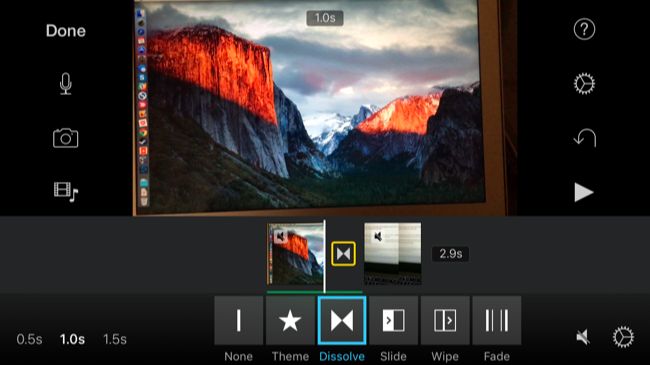650x365 pixels.
Task: Open the voiceover microphone recorder
Action: point(65,84)
